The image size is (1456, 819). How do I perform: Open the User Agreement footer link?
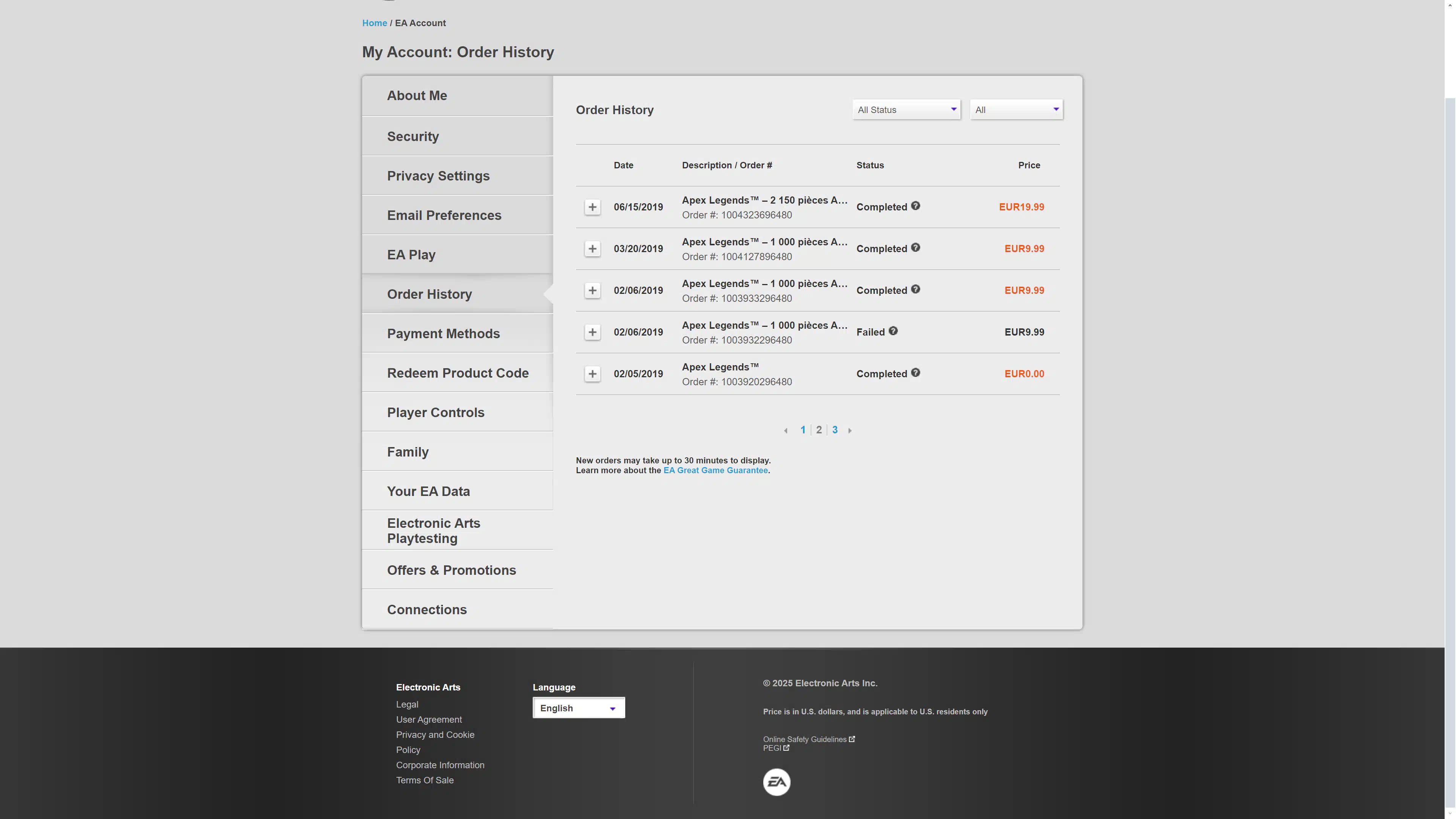tap(429, 720)
